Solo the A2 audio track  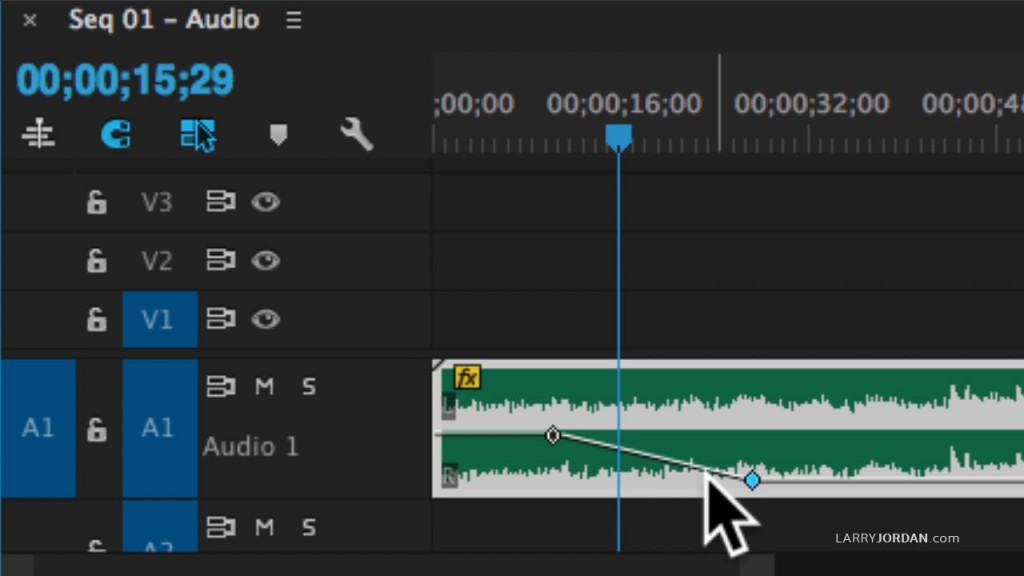309,527
